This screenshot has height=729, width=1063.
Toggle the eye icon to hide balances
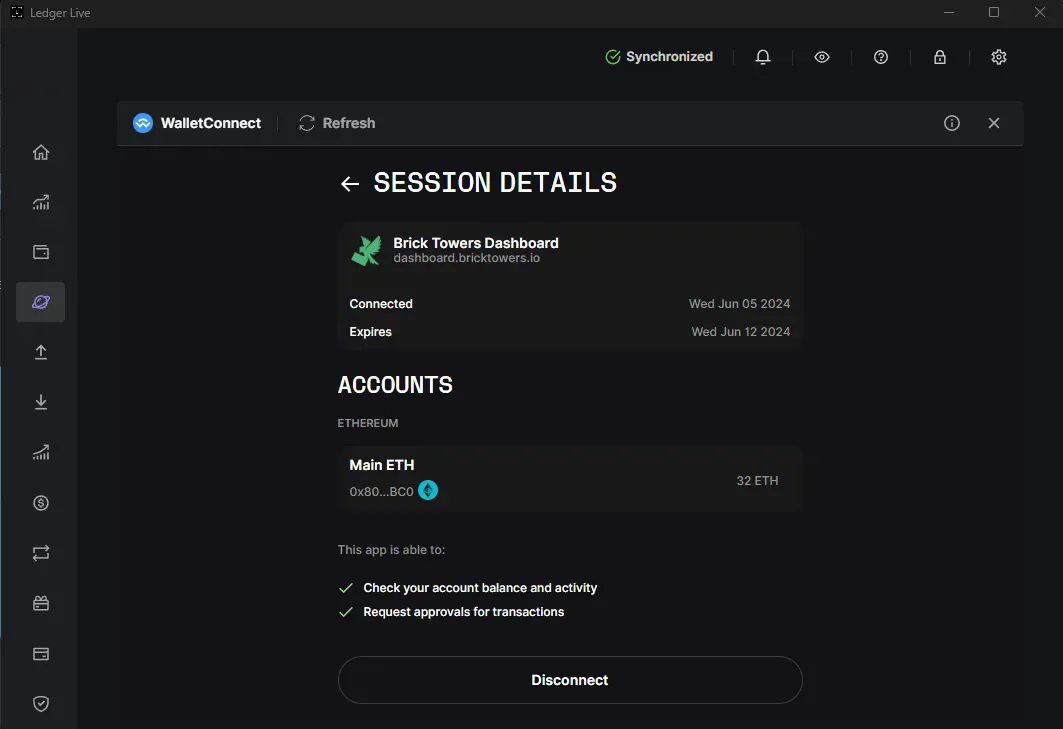[822, 57]
